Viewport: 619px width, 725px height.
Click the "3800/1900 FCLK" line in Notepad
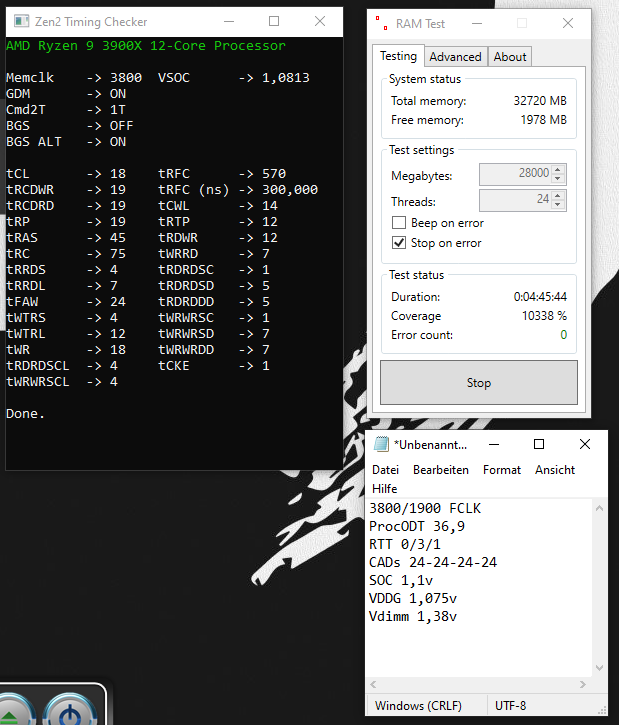425,509
